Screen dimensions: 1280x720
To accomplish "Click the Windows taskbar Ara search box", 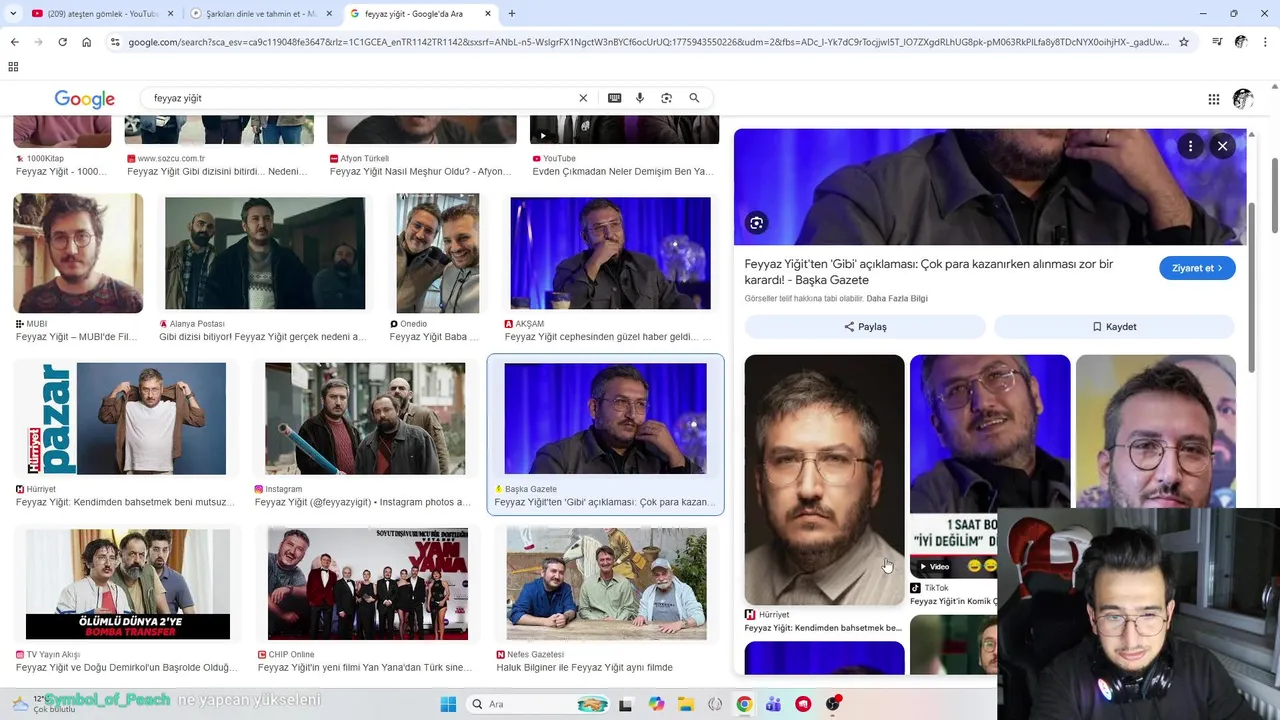I will tap(536, 704).
